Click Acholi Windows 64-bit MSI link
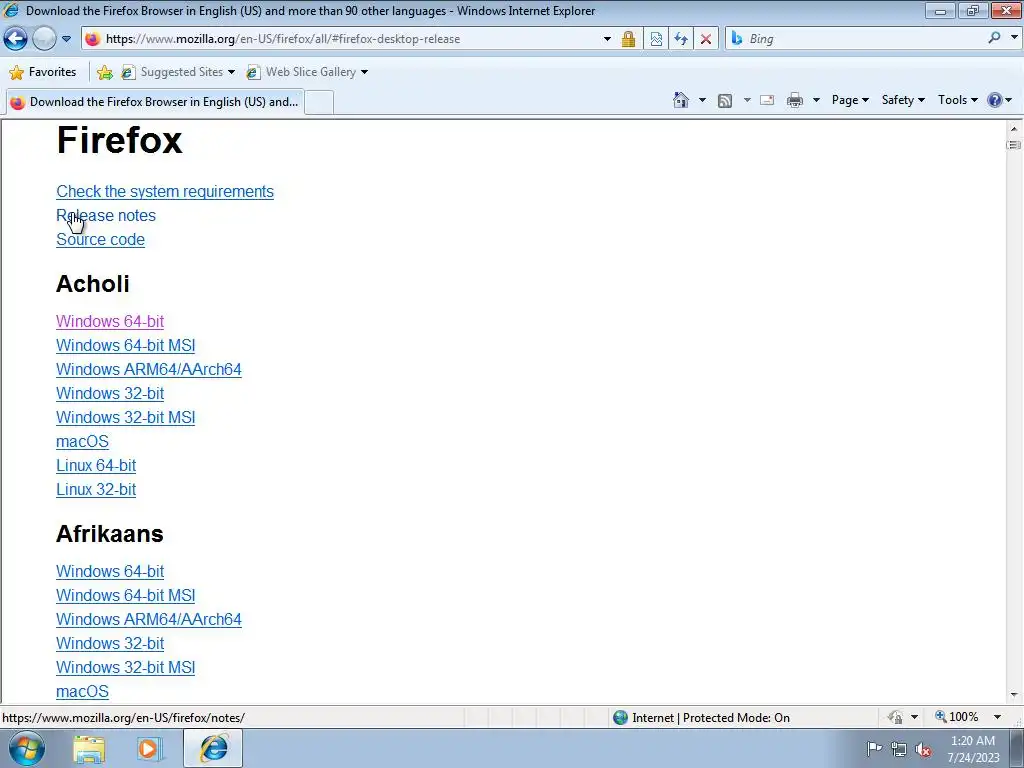Image resolution: width=1024 pixels, height=768 pixels. click(125, 345)
